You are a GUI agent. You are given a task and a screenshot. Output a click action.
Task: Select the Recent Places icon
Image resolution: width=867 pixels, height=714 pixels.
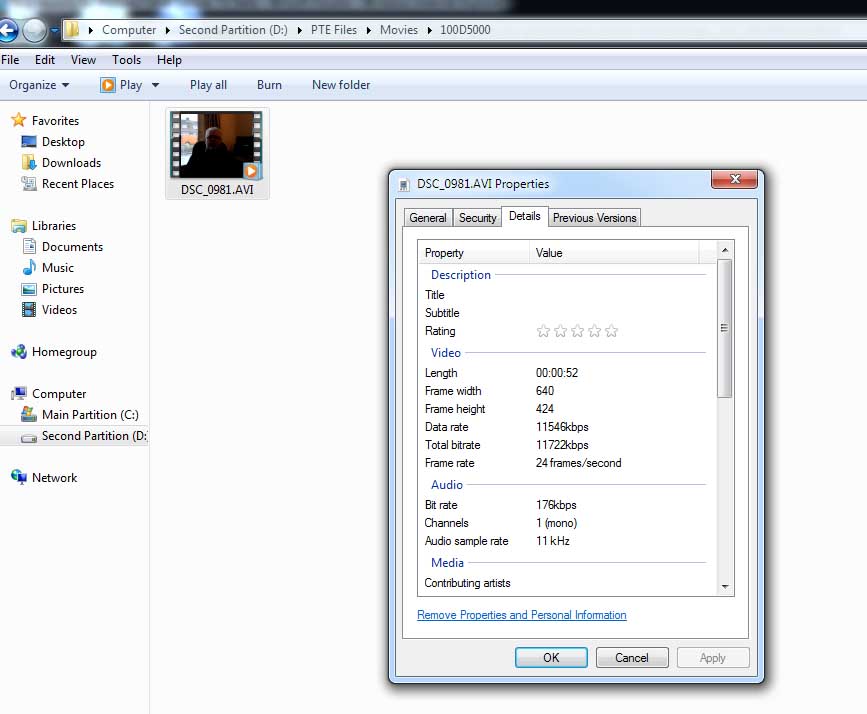29,184
